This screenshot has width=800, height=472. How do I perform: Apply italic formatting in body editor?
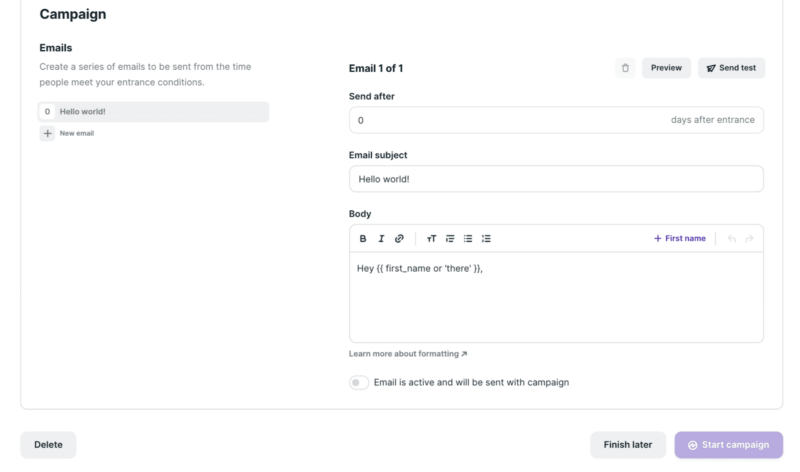pyautogui.click(x=381, y=239)
